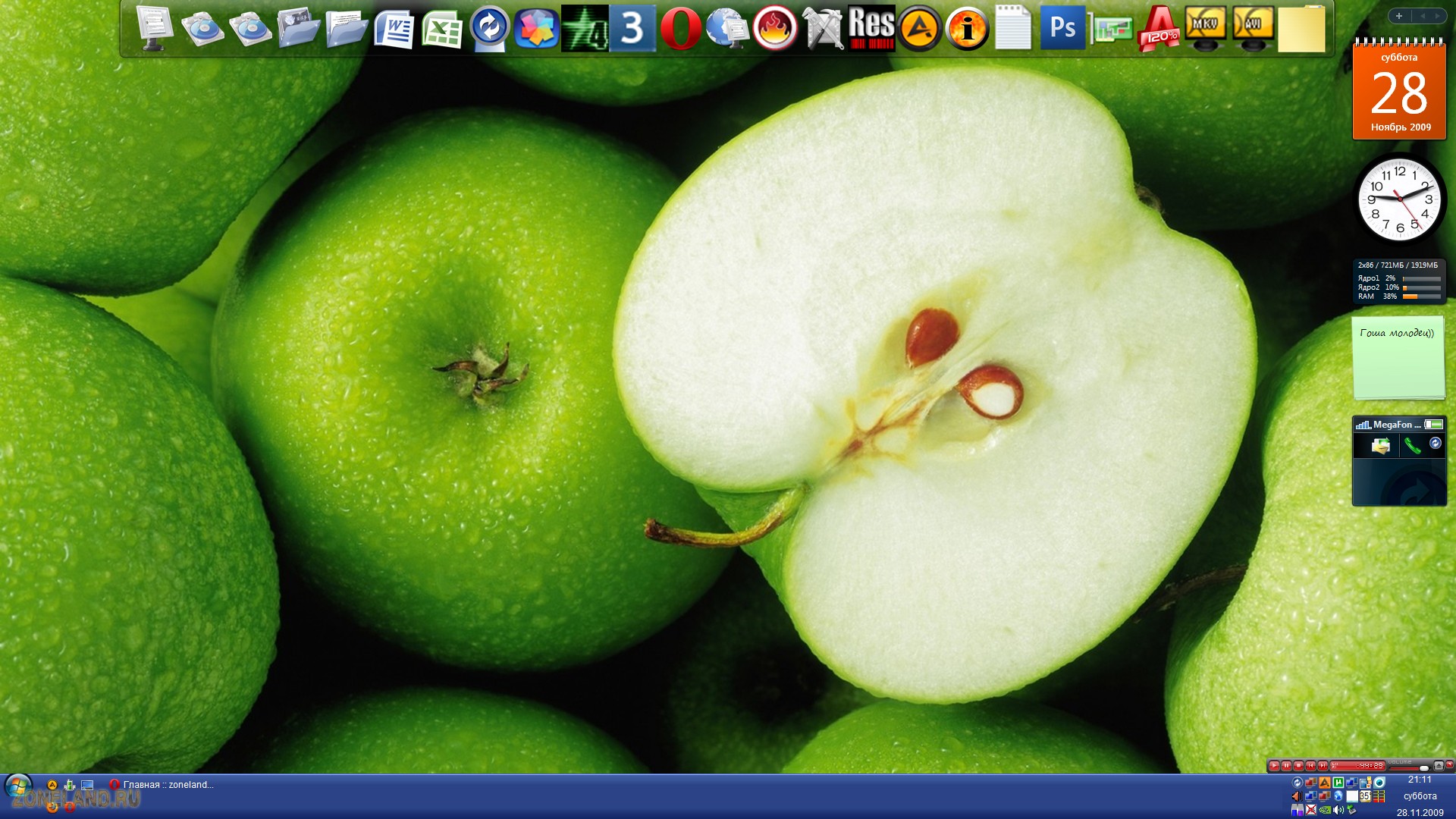Screen dimensions: 1456x819
Task: Open the CPU and RAM meter gadget
Action: [x=1399, y=281]
